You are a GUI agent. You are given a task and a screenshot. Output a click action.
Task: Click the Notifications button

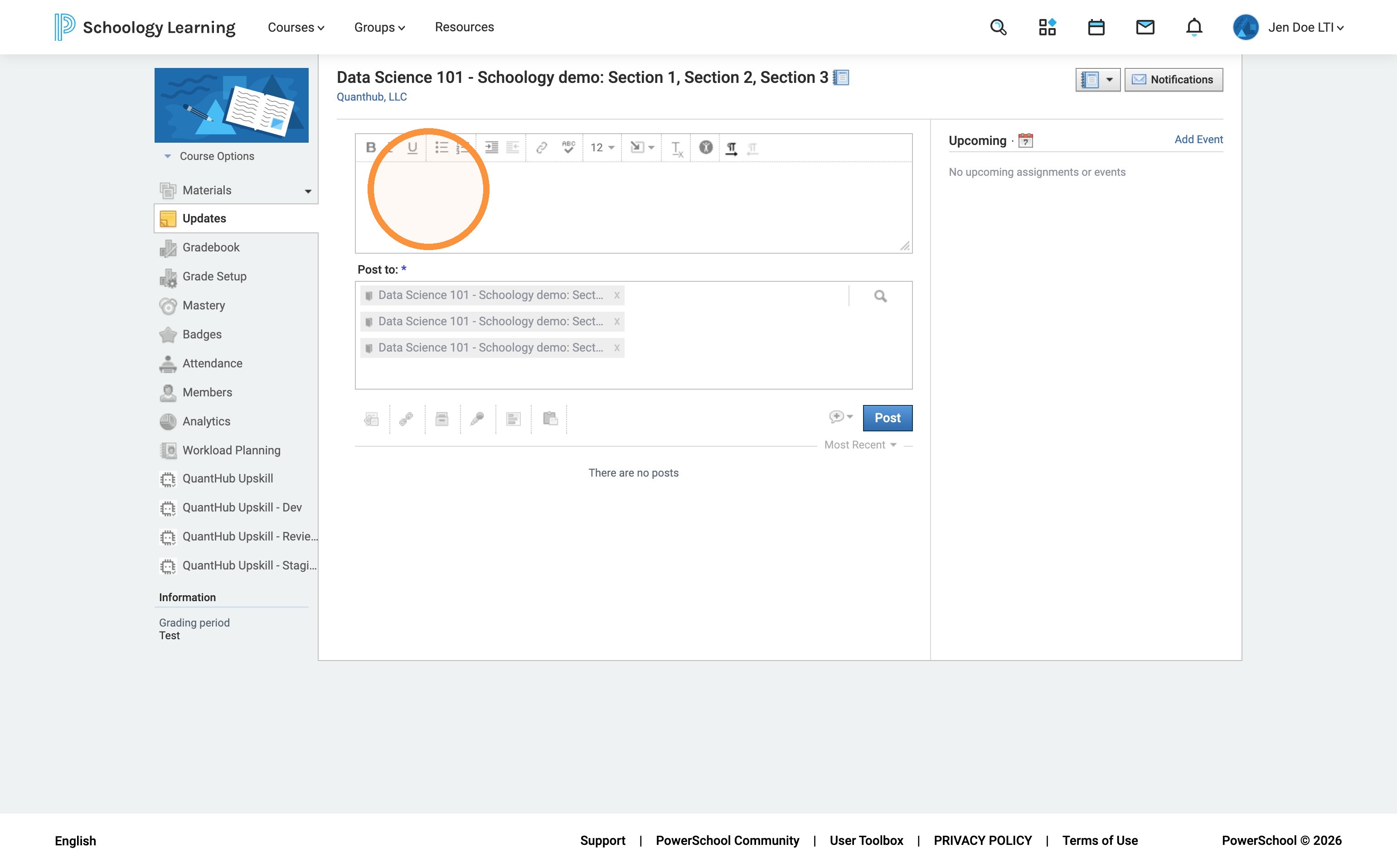pyautogui.click(x=1174, y=80)
